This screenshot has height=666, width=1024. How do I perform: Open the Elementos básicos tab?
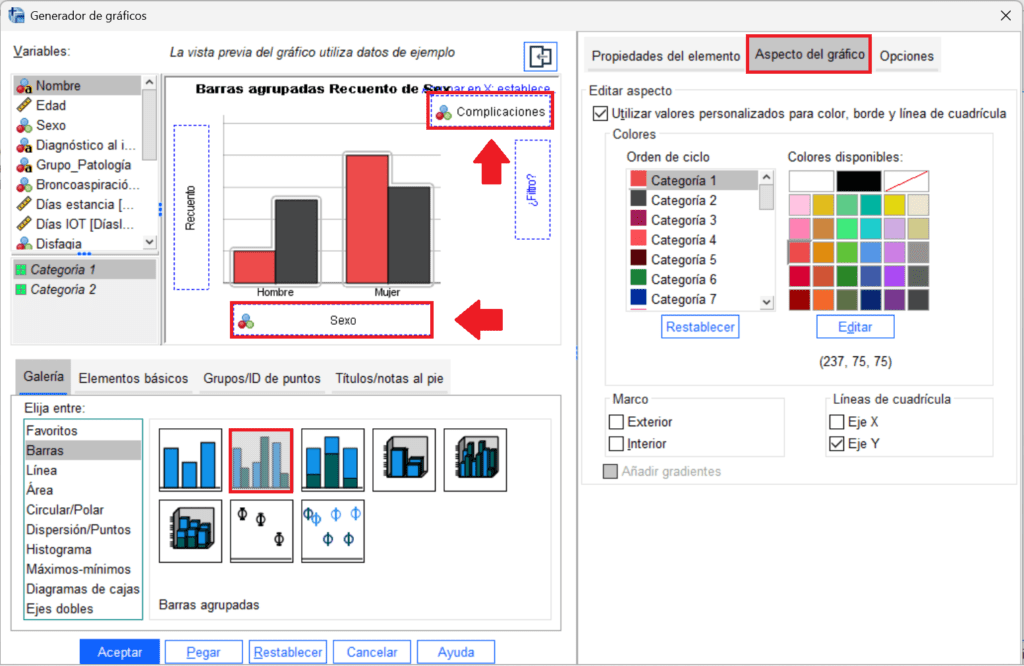click(x=133, y=378)
